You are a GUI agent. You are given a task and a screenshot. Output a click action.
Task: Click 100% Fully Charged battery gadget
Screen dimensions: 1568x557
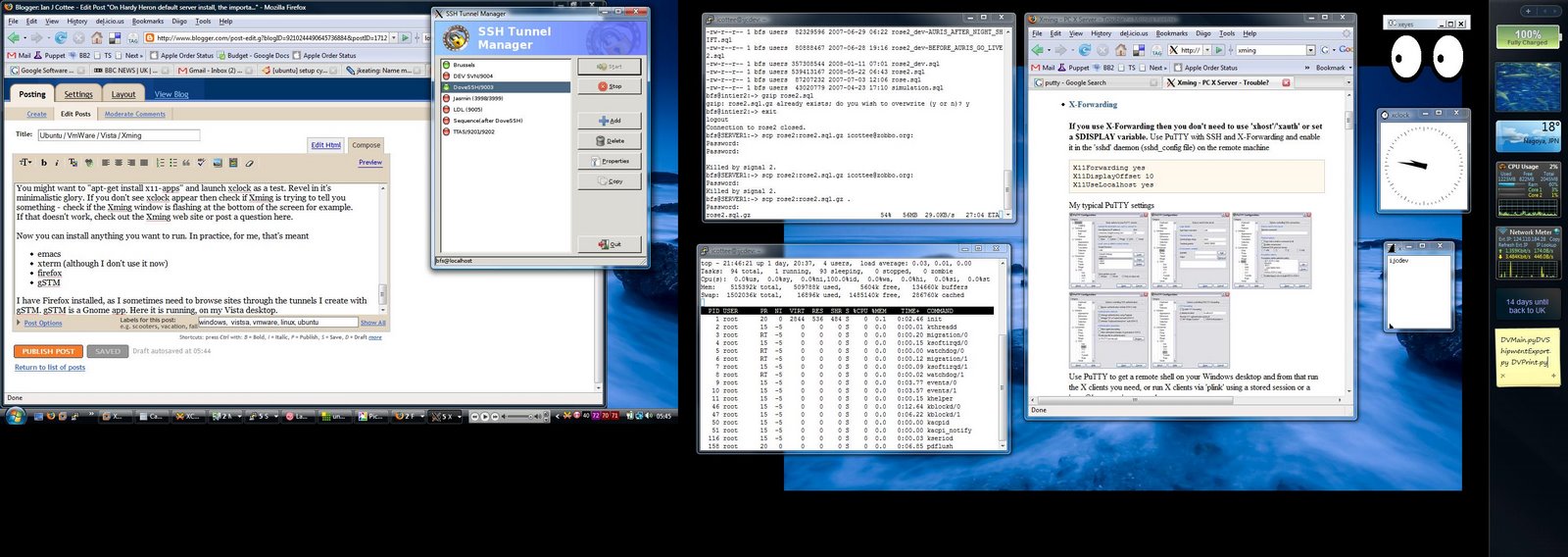click(x=1527, y=37)
